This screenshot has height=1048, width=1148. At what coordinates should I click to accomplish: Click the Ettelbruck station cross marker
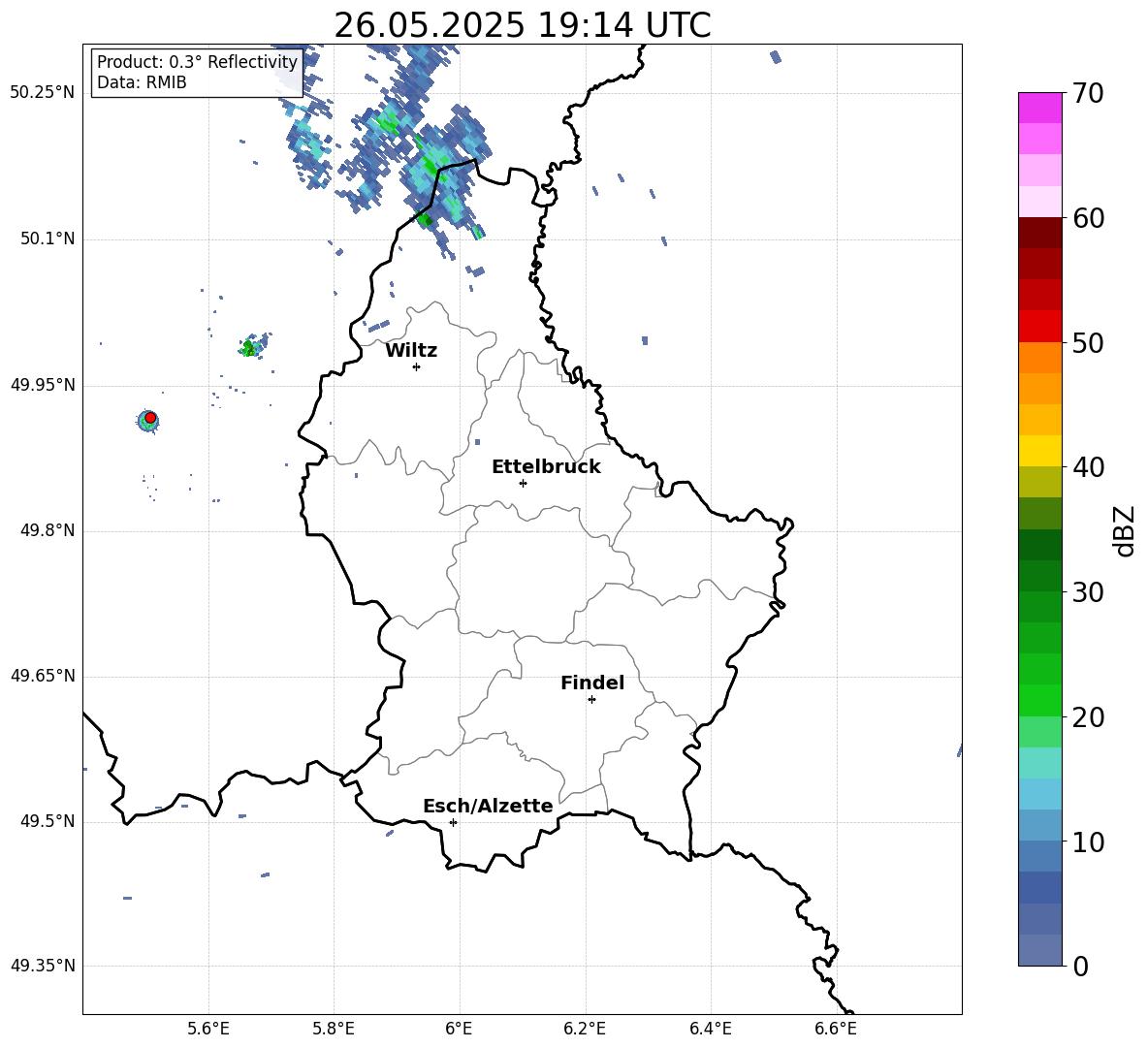point(523,483)
